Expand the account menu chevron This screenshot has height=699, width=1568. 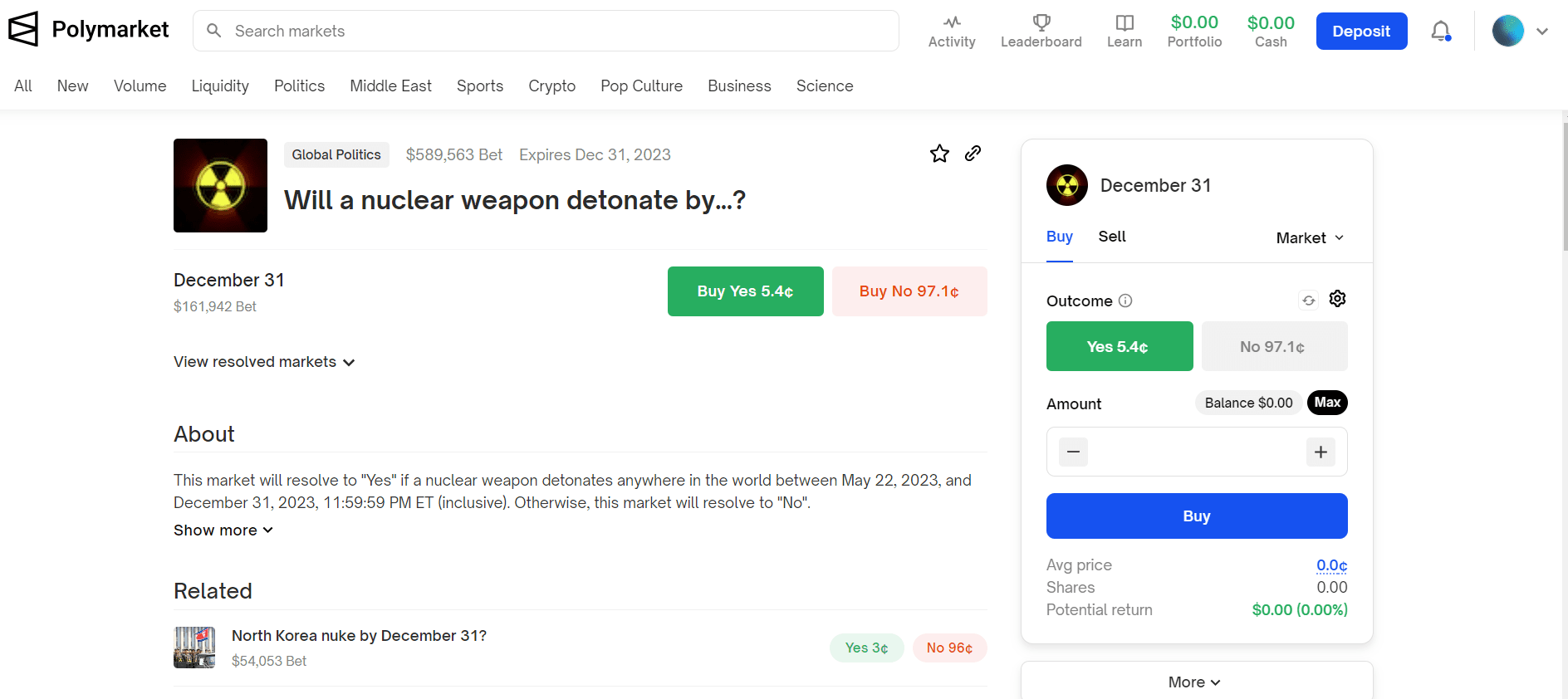click(1542, 32)
